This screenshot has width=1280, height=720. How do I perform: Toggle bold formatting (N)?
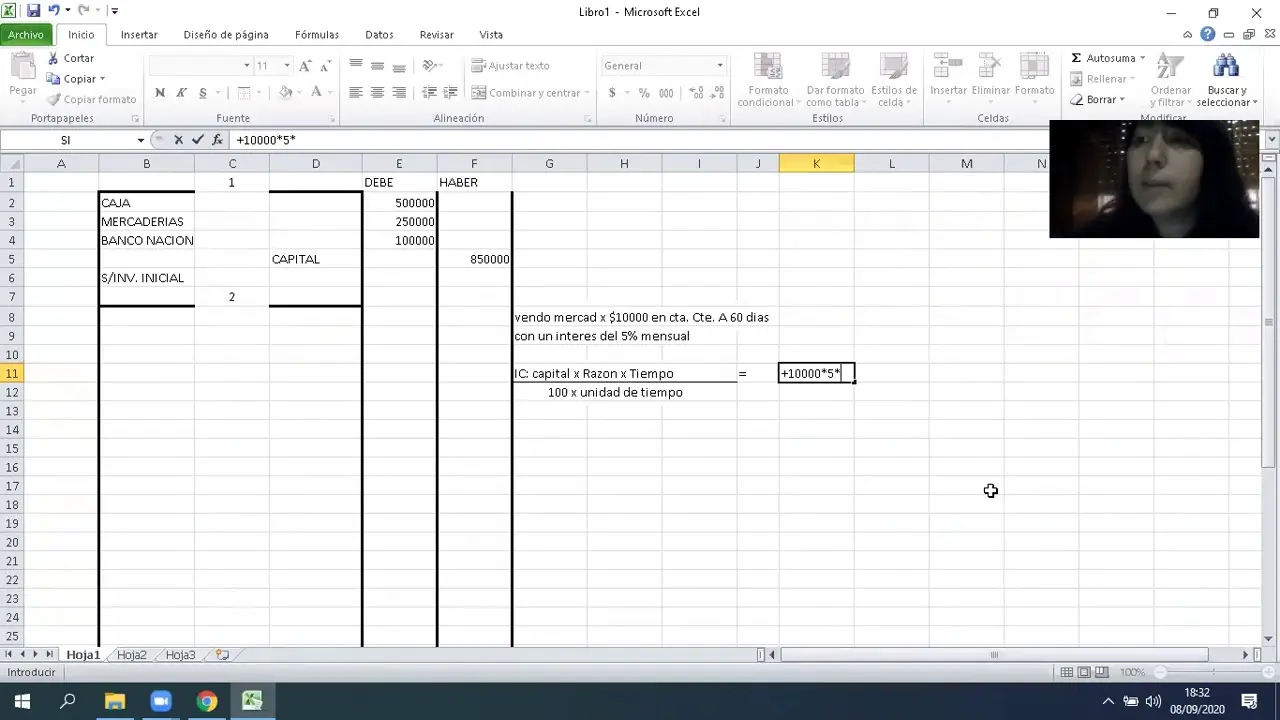coord(160,93)
